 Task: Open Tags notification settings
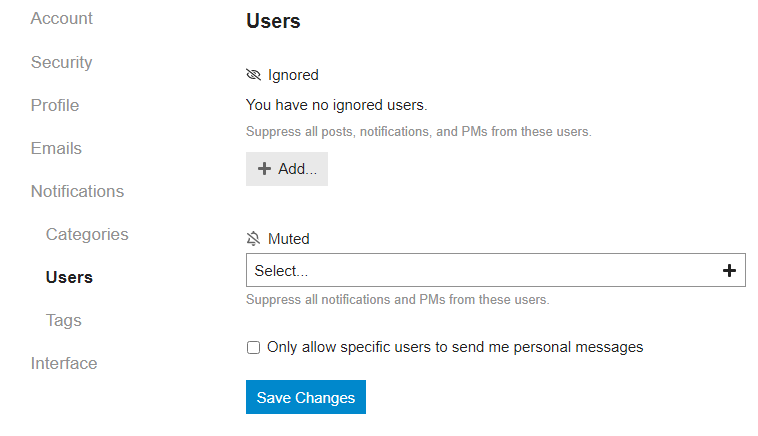point(64,320)
